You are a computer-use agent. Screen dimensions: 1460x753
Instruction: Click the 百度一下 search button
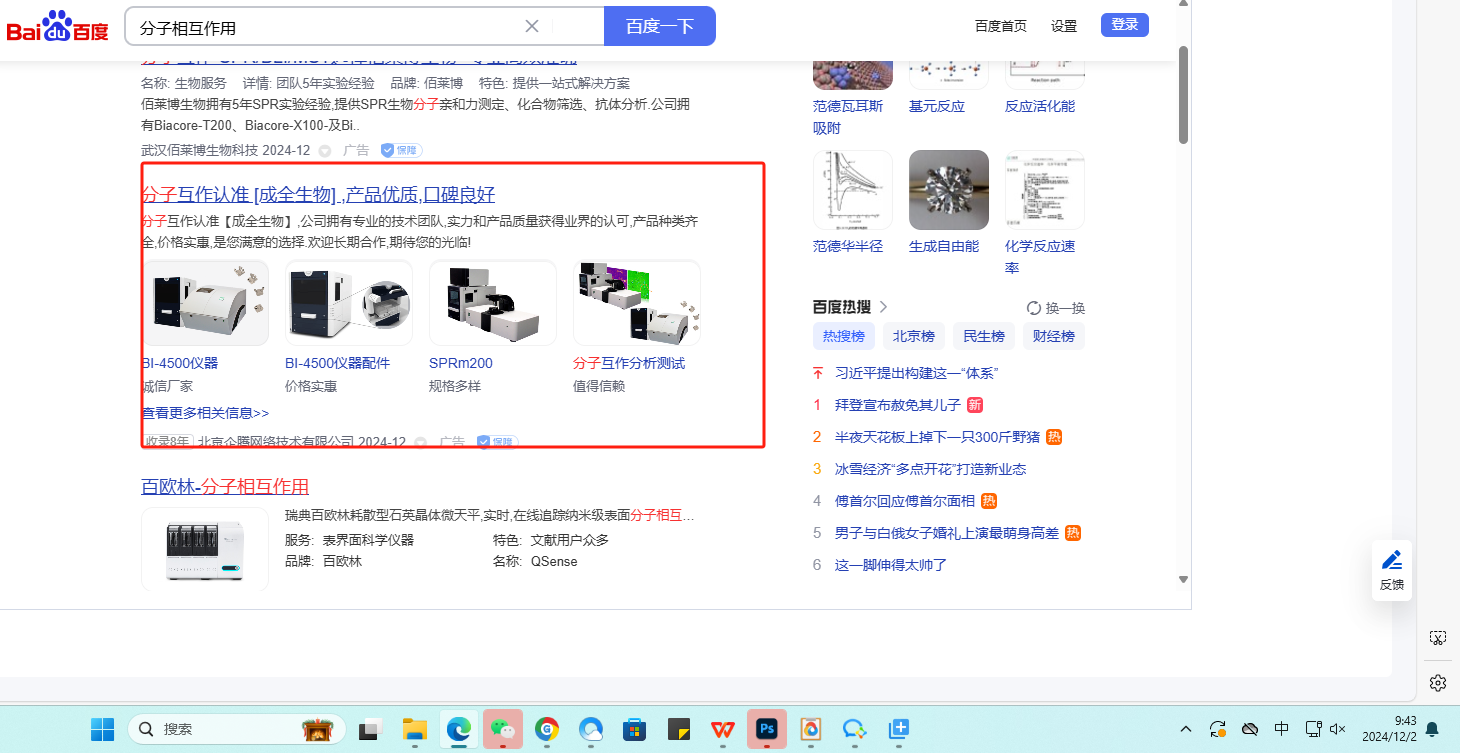660,26
